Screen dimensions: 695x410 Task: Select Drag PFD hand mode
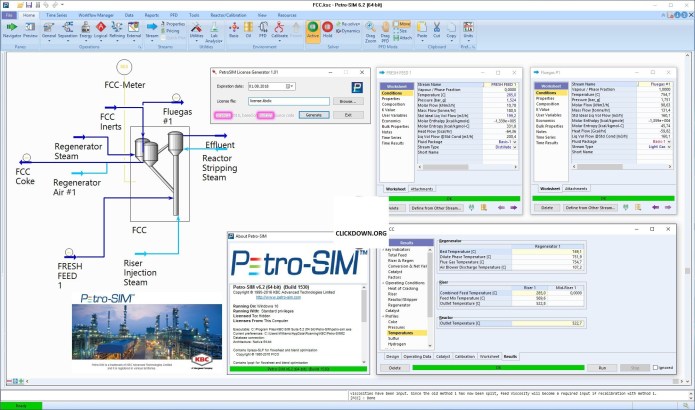tap(385, 32)
